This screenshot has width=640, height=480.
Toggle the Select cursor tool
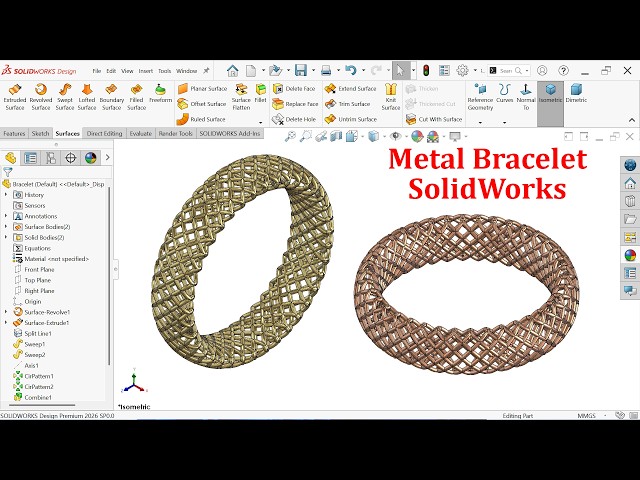400,71
